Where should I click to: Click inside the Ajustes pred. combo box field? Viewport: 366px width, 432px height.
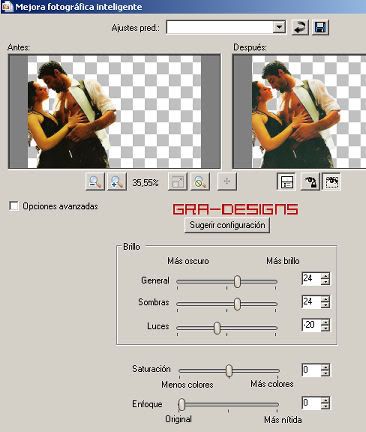pyautogui.click(x=220, y=27)
